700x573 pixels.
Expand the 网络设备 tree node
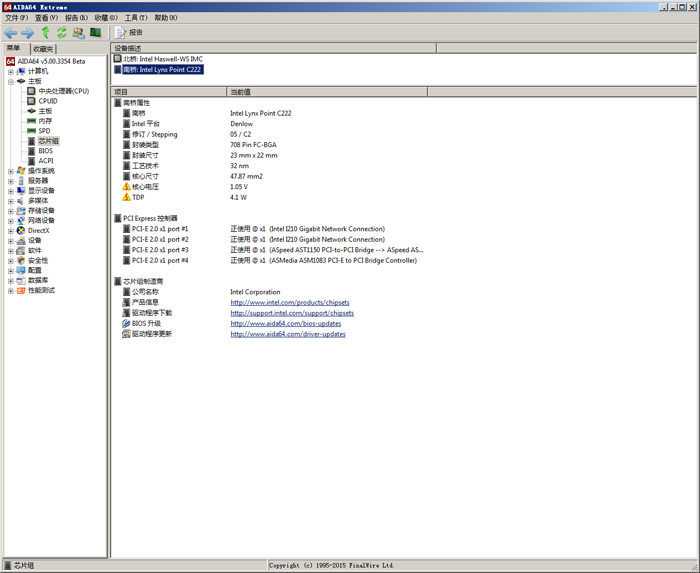(11, 220)
